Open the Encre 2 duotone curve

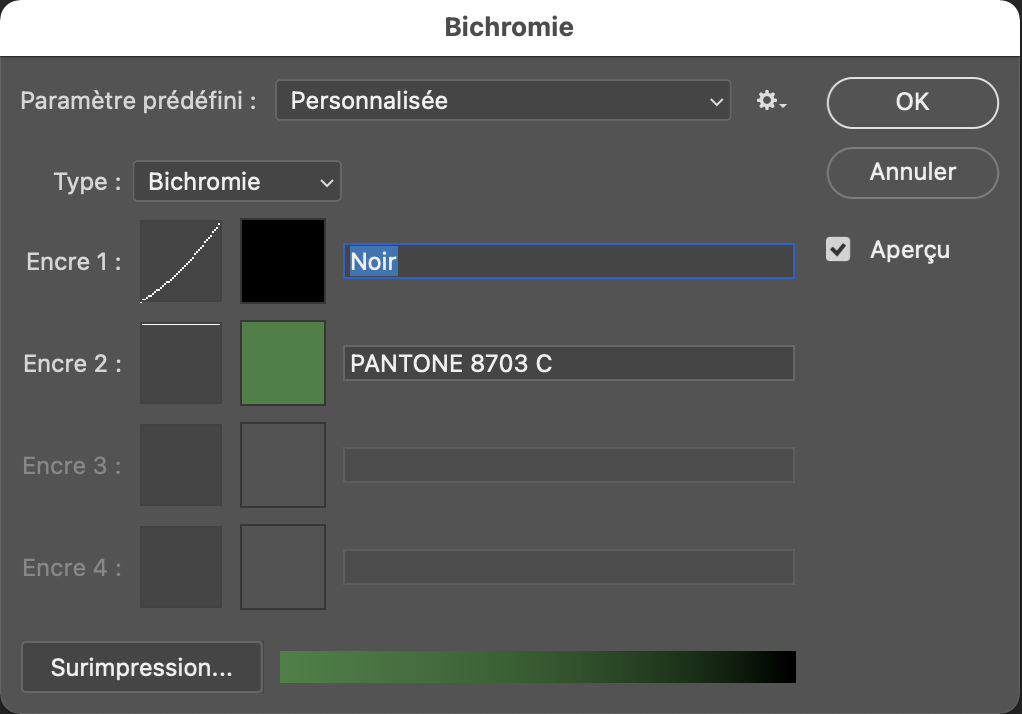(x=181, y=363)
